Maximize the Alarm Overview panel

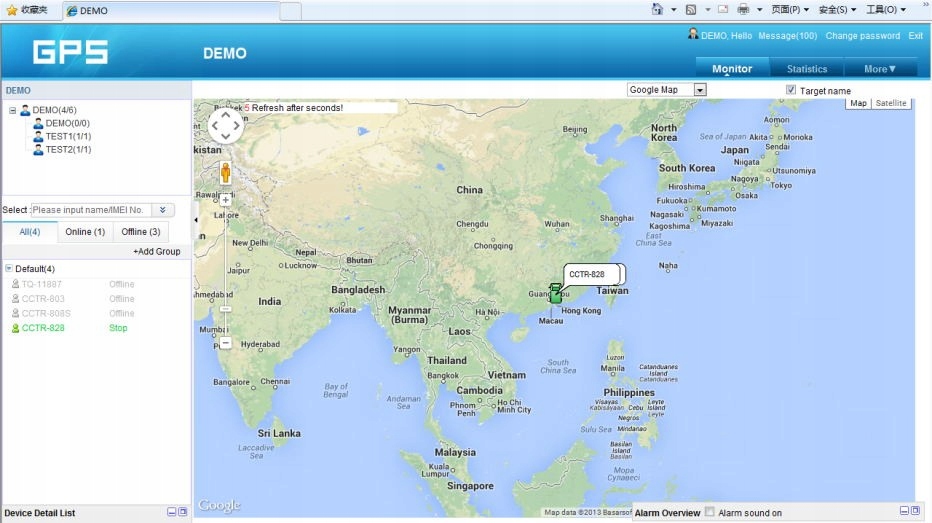coord(915,511)
